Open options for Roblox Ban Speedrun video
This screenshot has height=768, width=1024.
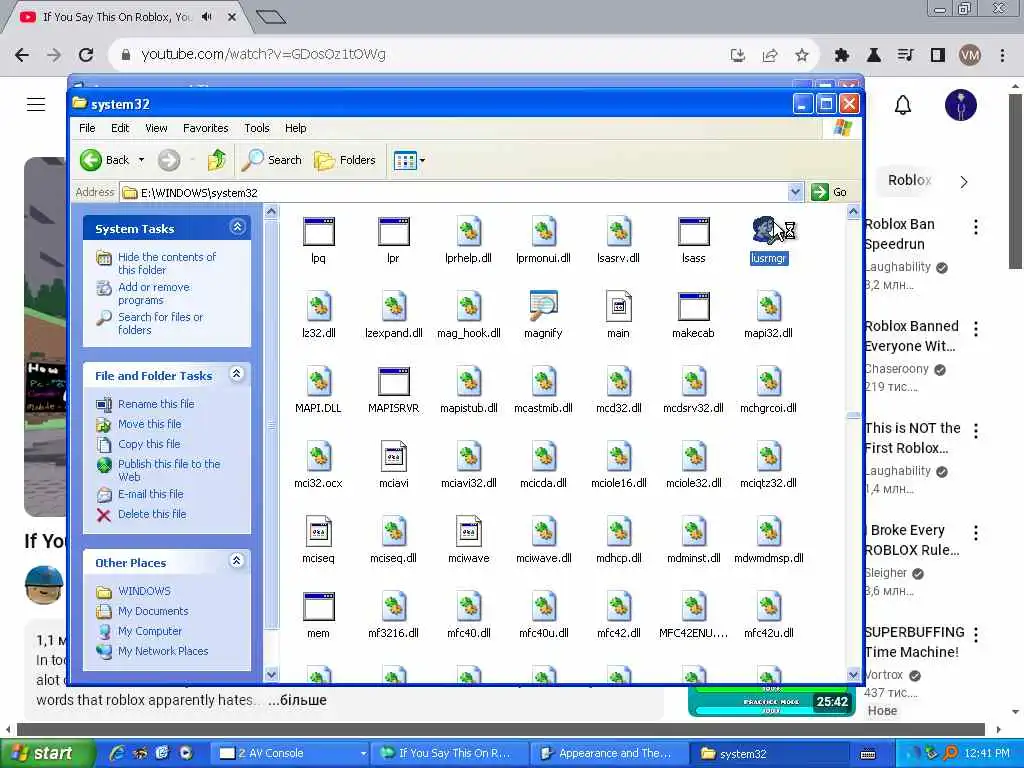click(x=976, y=227)
